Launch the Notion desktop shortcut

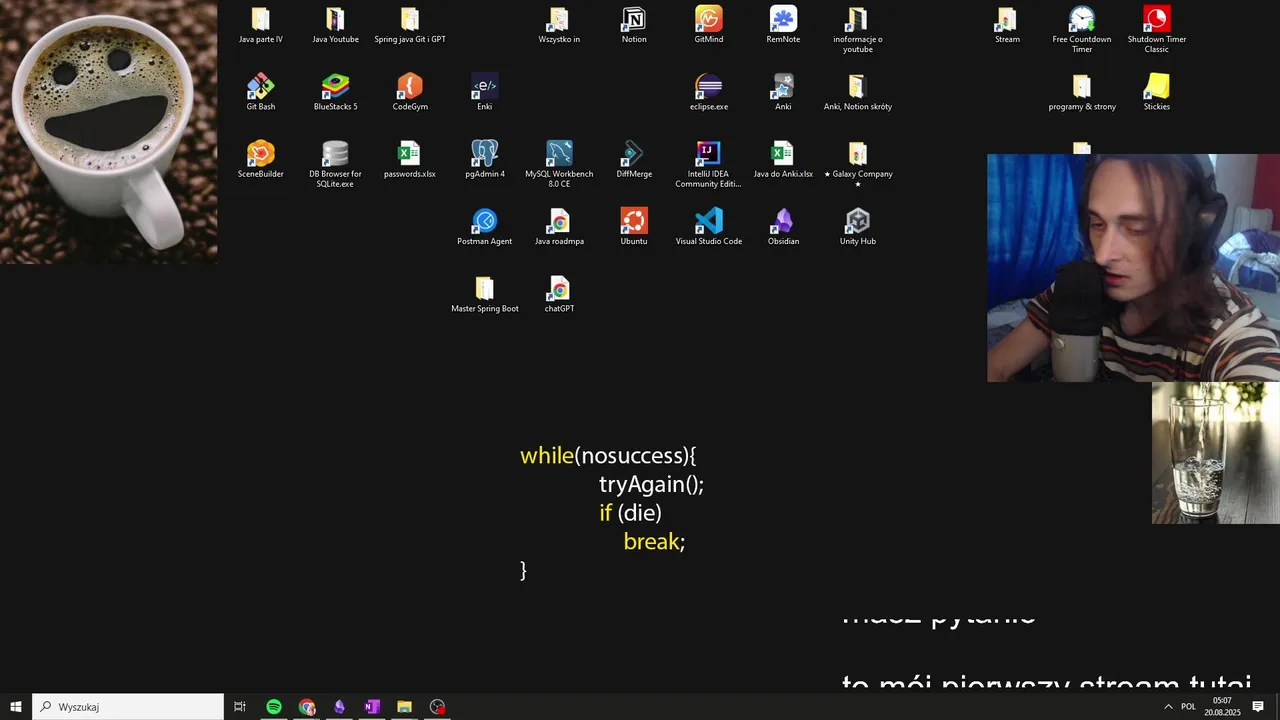634,26
